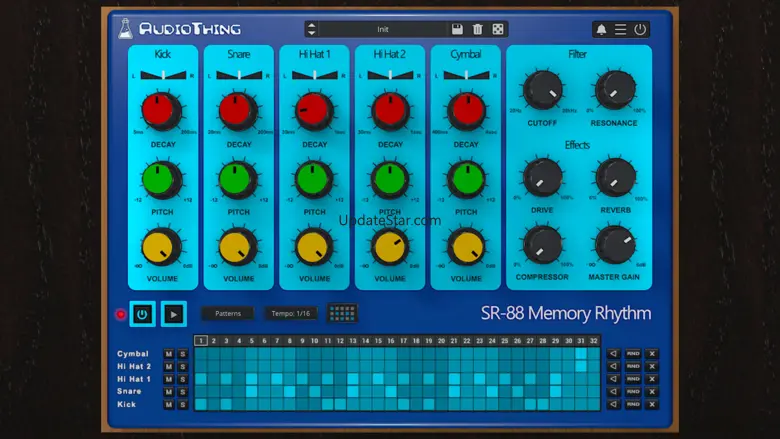The height and width of the screenshot is (439, 780).
Task: Shift the Cymbal pattern with its arrow icon
Action: pyautogui.click(x=613, y=354)
